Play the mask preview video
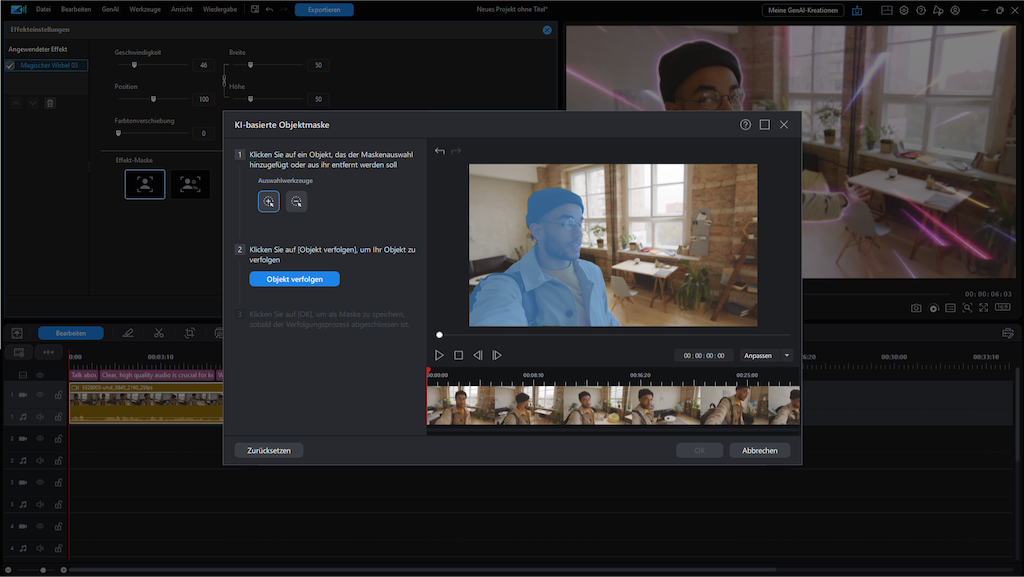Viewport: 1024px width, 577px height. pos(439,355)
